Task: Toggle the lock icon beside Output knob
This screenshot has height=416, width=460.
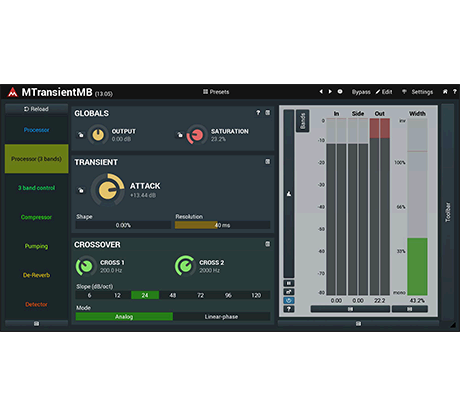Action: (81, 135)
